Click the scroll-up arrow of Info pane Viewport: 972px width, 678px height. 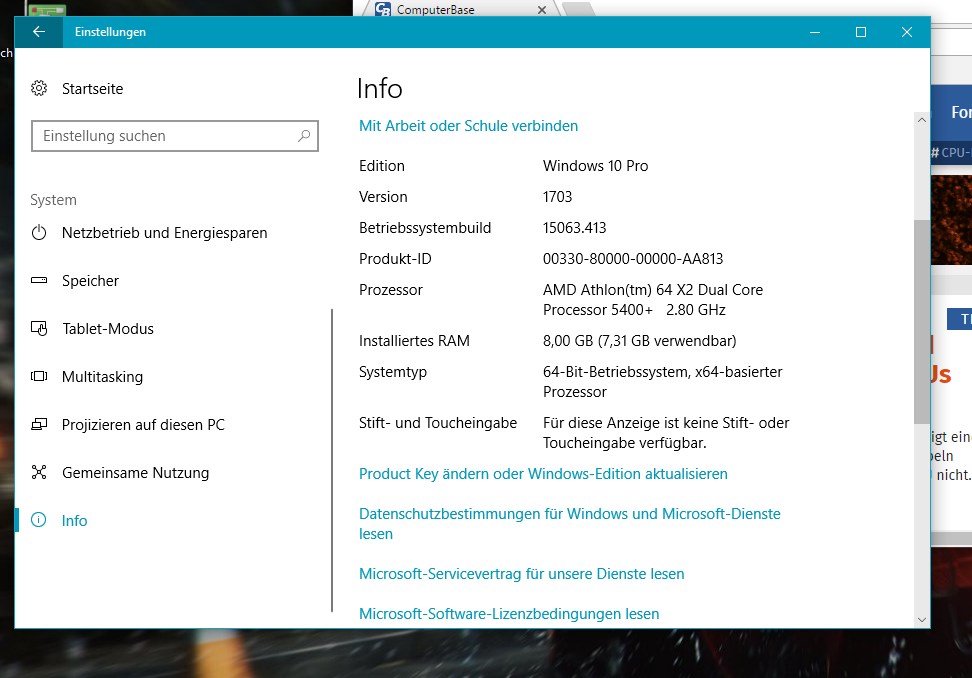(x=922, y=120)
